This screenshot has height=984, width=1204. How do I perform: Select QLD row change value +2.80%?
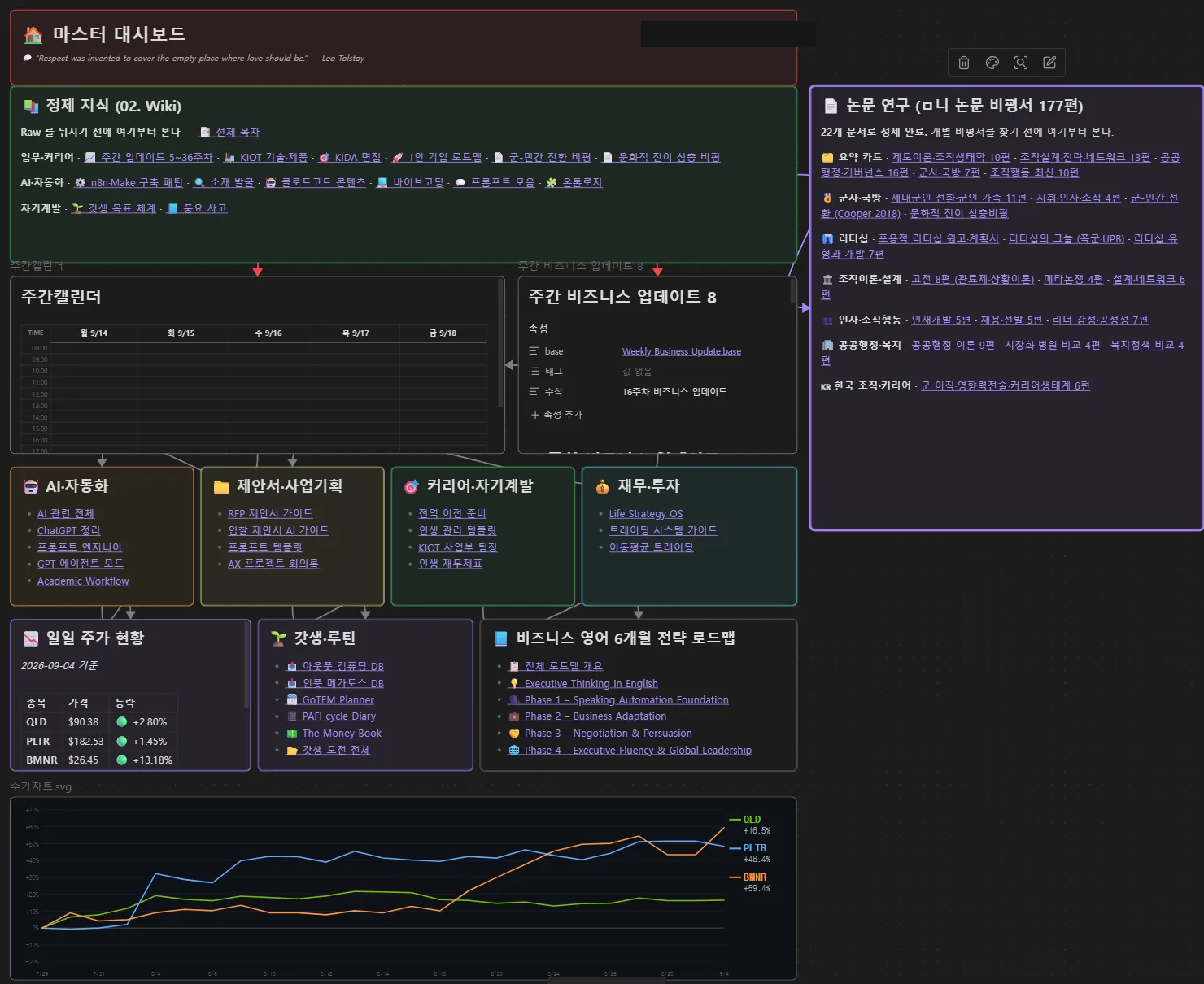click(x=150, y=722)
